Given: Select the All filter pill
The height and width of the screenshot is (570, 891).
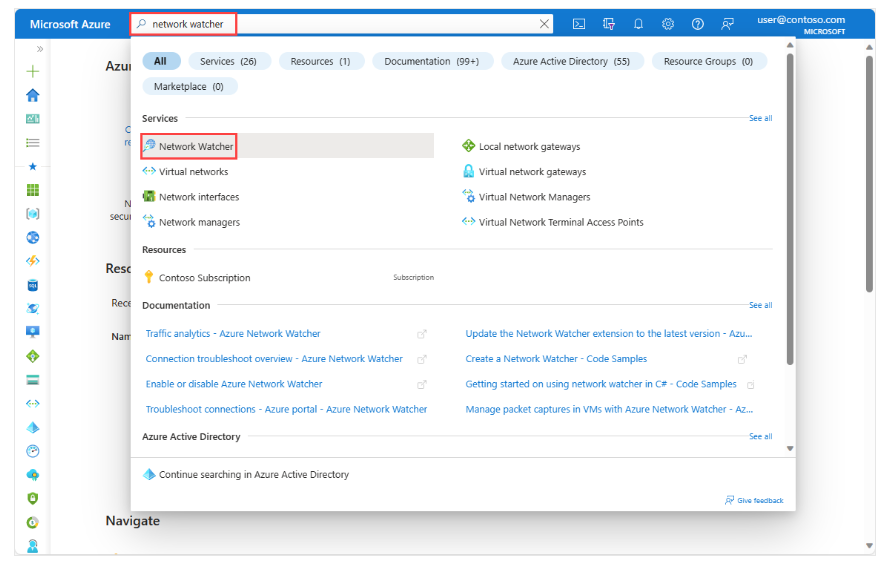Looking at the screenshot, I should click(161, 61).
